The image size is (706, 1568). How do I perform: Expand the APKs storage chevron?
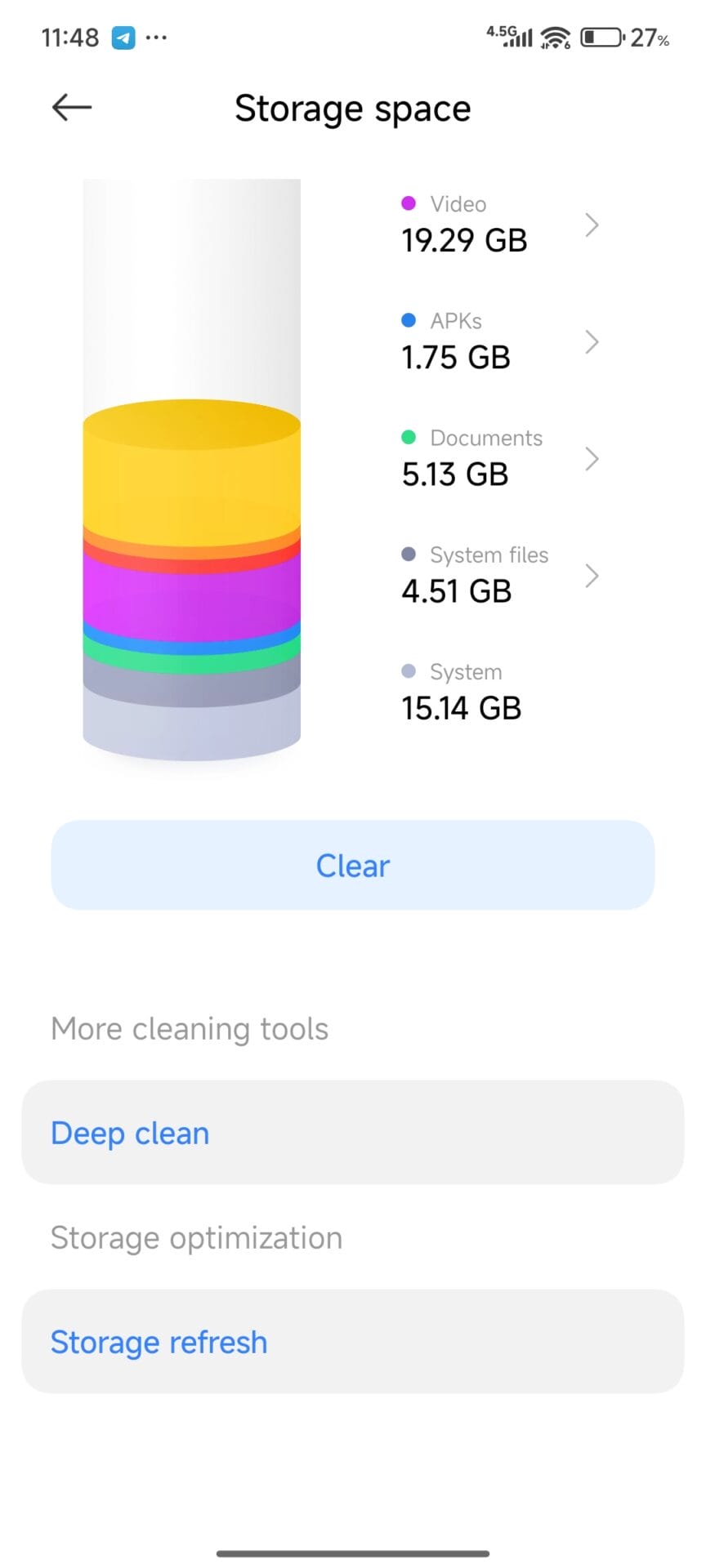(x=592, y=341)
